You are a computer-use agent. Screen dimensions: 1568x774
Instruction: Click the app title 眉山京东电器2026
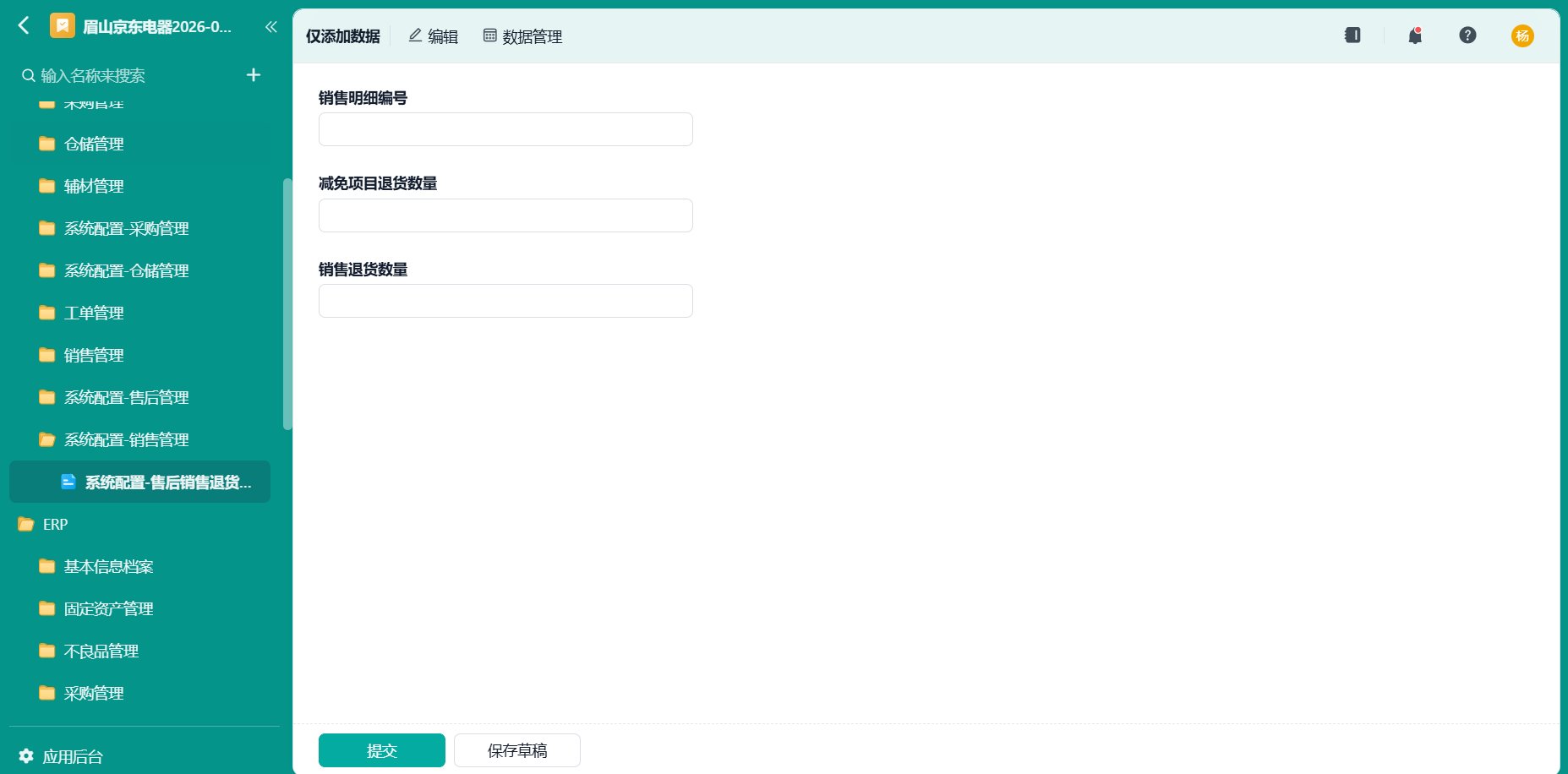pyautogui.click(x=157, y=26)
